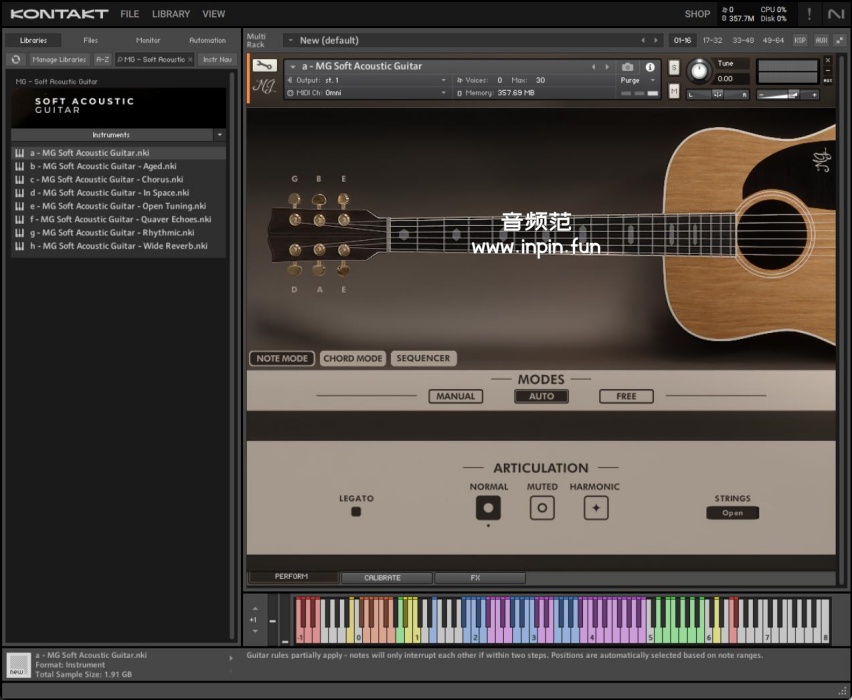Load MG Soft Acoustic Guitar - Chorus.nki
This screenshot has height=700, width=852.
tap(106, 180)
